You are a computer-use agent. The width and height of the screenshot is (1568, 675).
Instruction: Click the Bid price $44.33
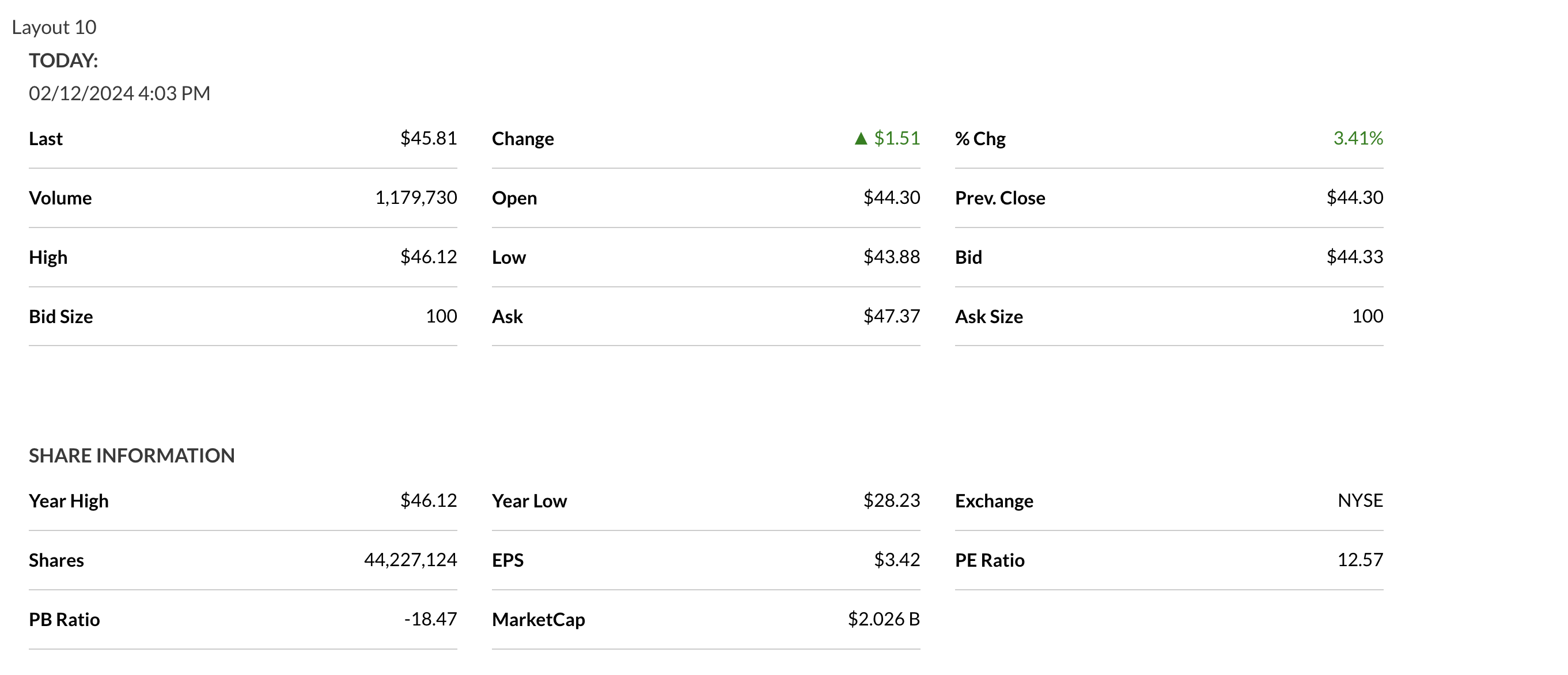1354,257
